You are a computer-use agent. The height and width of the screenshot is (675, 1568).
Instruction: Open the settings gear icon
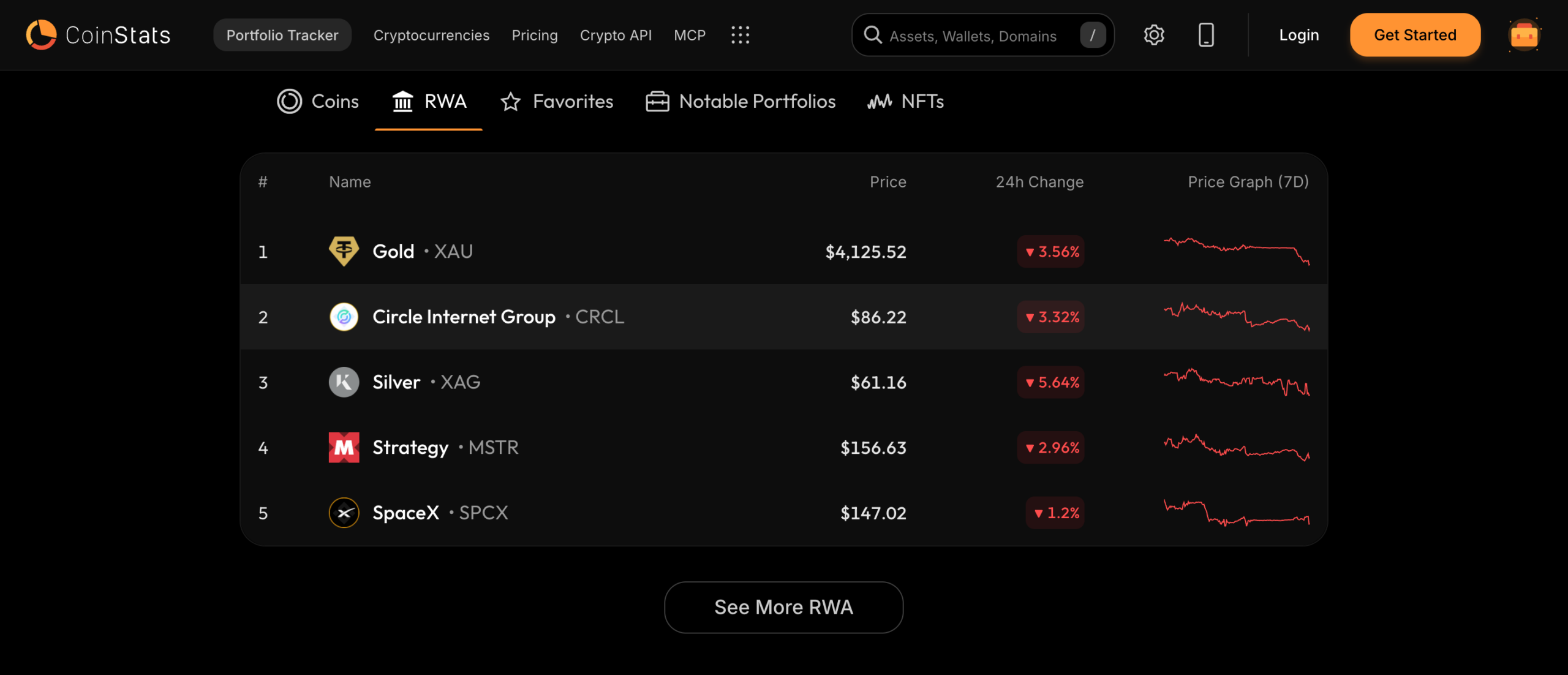click(1154, 35)
